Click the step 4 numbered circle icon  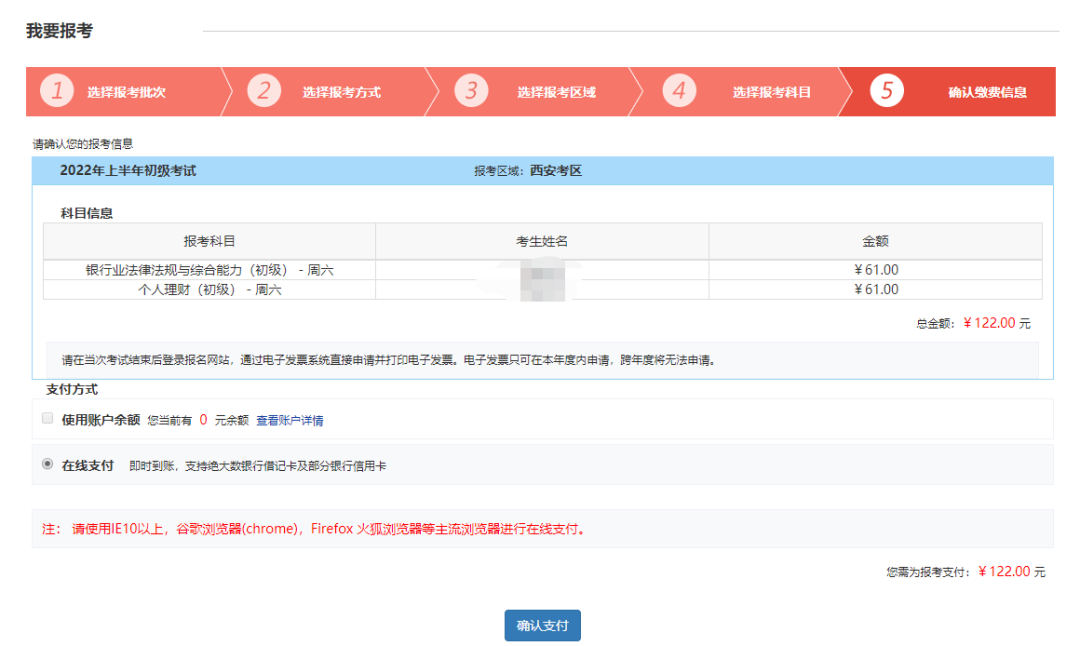pyautogui.click(x=679, y=91)
